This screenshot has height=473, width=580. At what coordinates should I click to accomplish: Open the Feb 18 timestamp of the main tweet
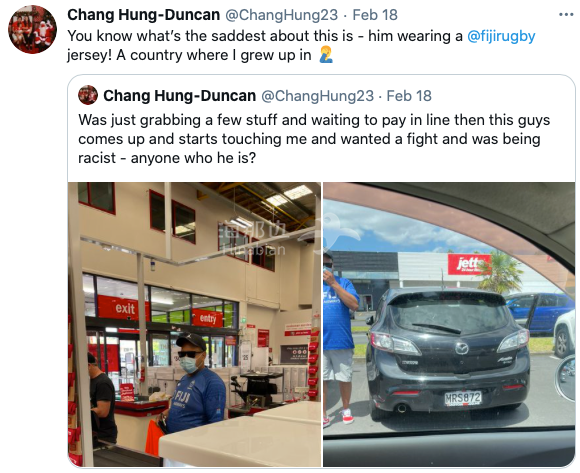click(375, 15)
